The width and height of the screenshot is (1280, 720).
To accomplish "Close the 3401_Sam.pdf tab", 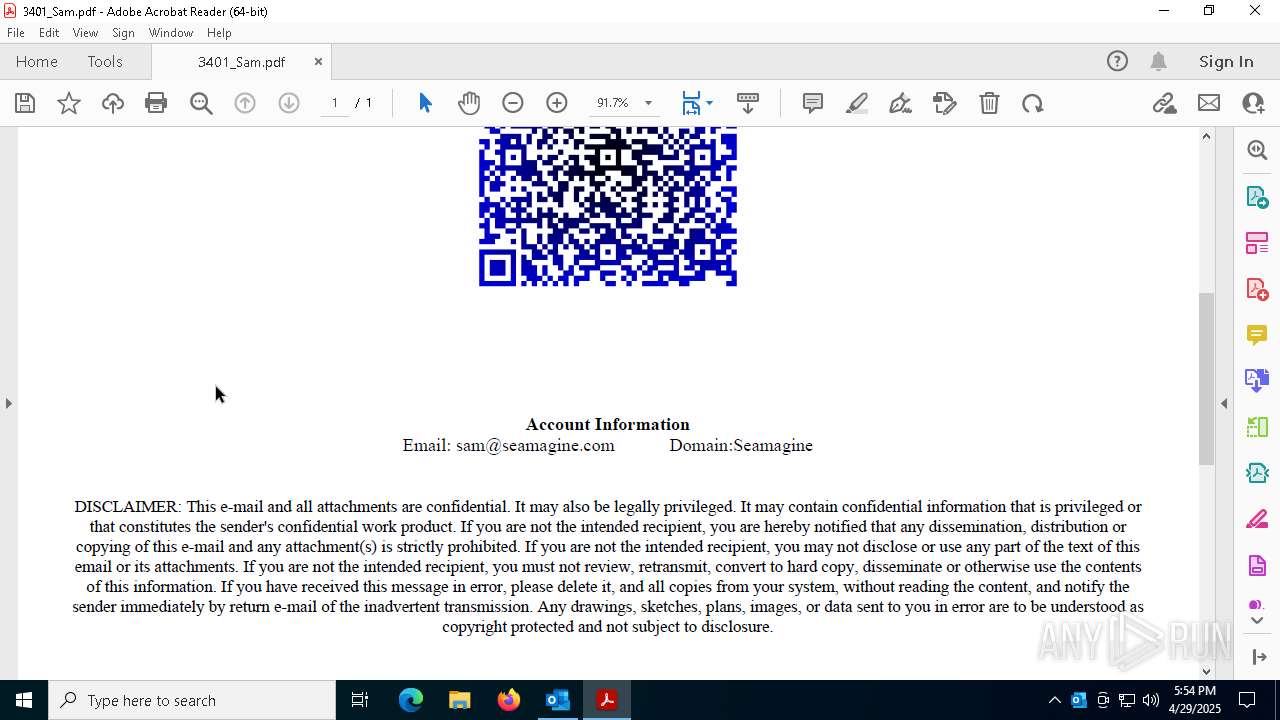I will (318, 62).
